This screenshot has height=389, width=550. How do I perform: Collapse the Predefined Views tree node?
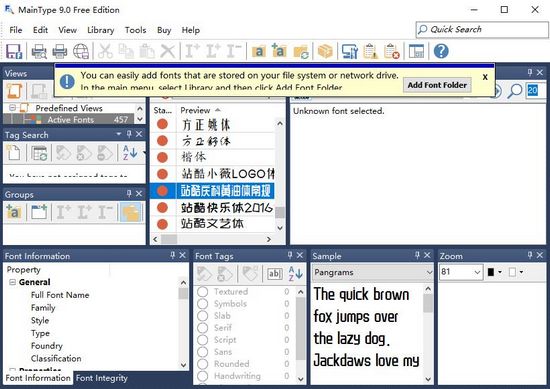[x=12, y=108]
